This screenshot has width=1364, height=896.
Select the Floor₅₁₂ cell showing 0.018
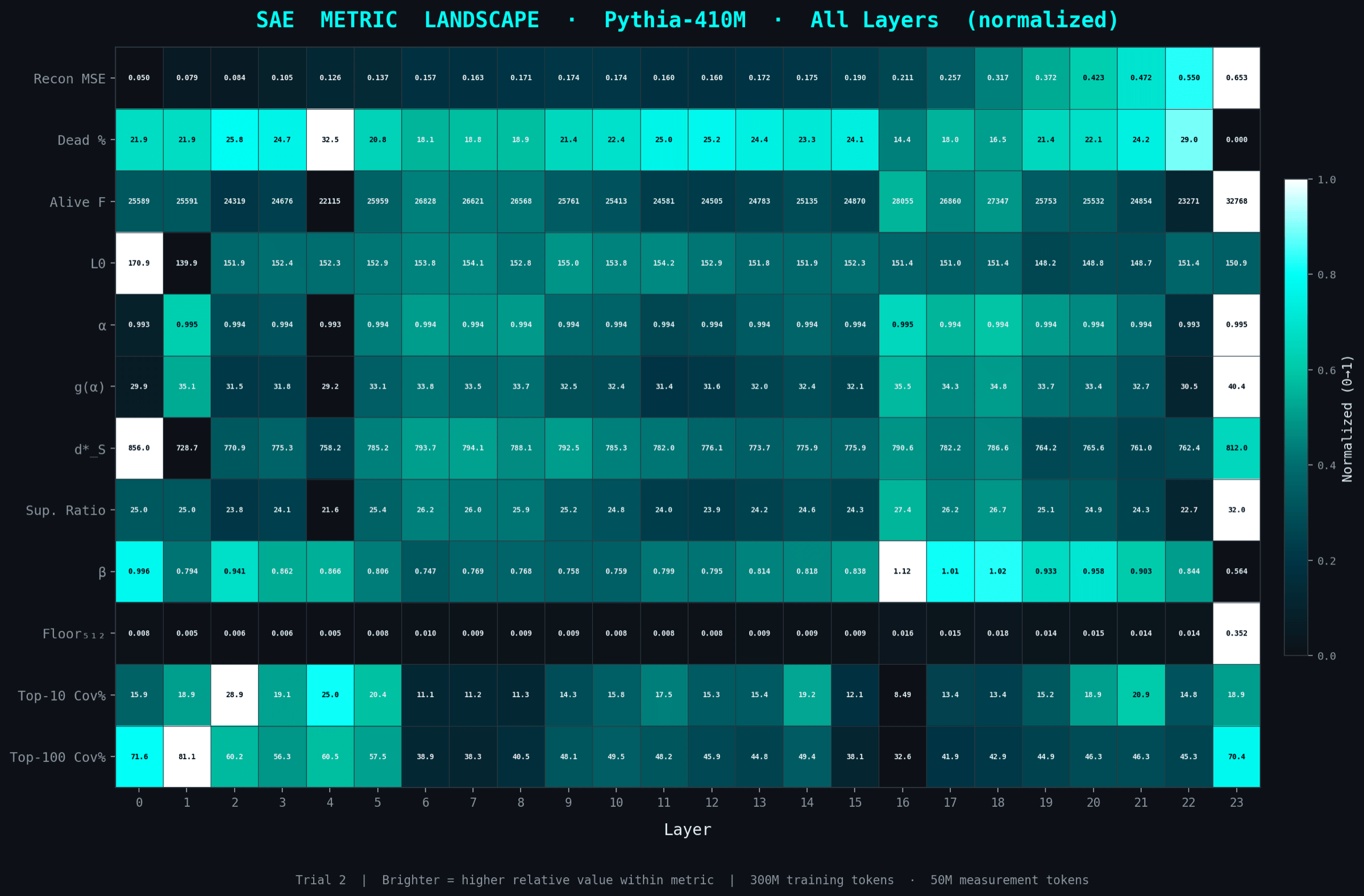pos(998,634)
